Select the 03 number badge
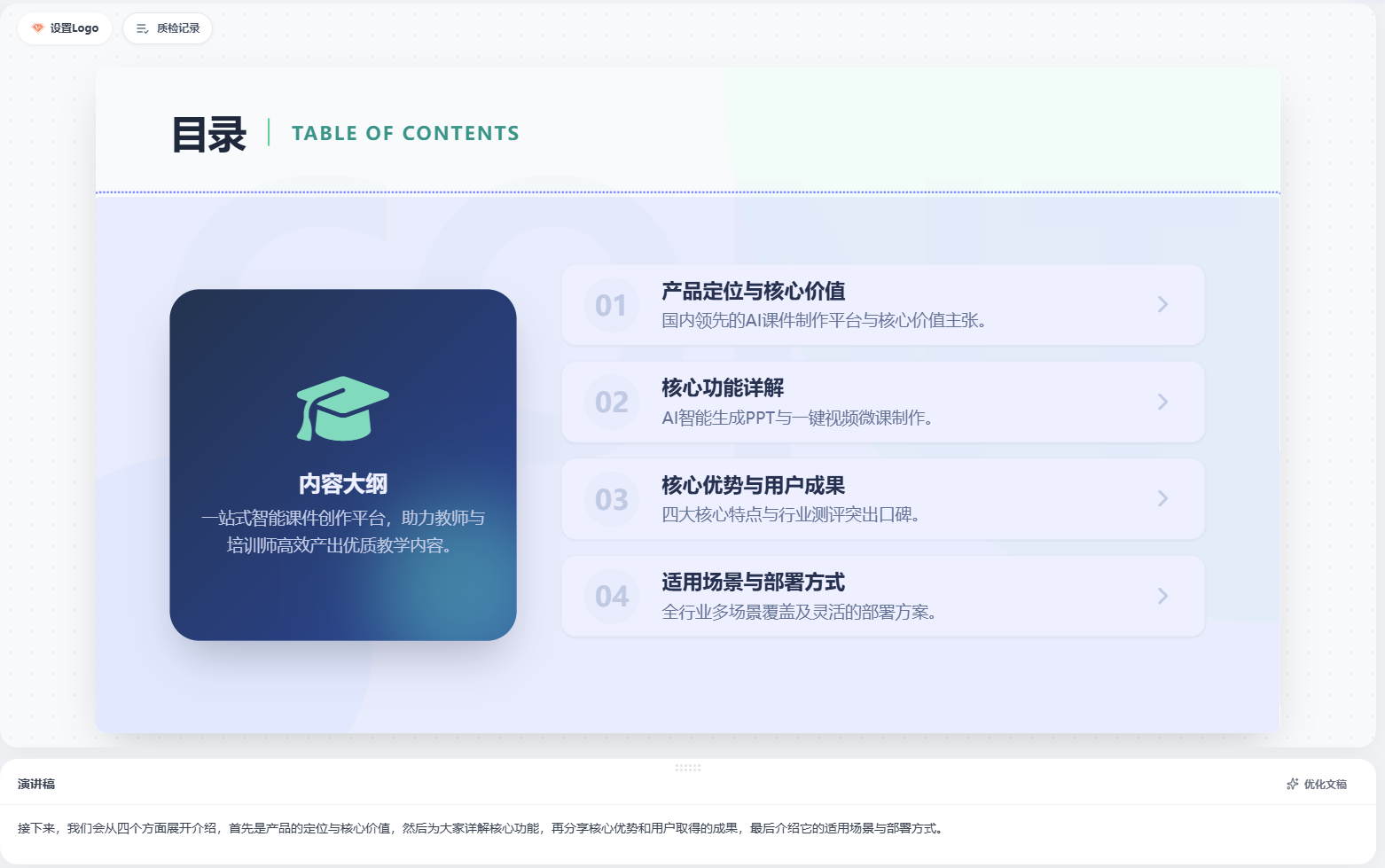Screen dimensions: 1385x868 pyautogui.click(x=612, y=499)
